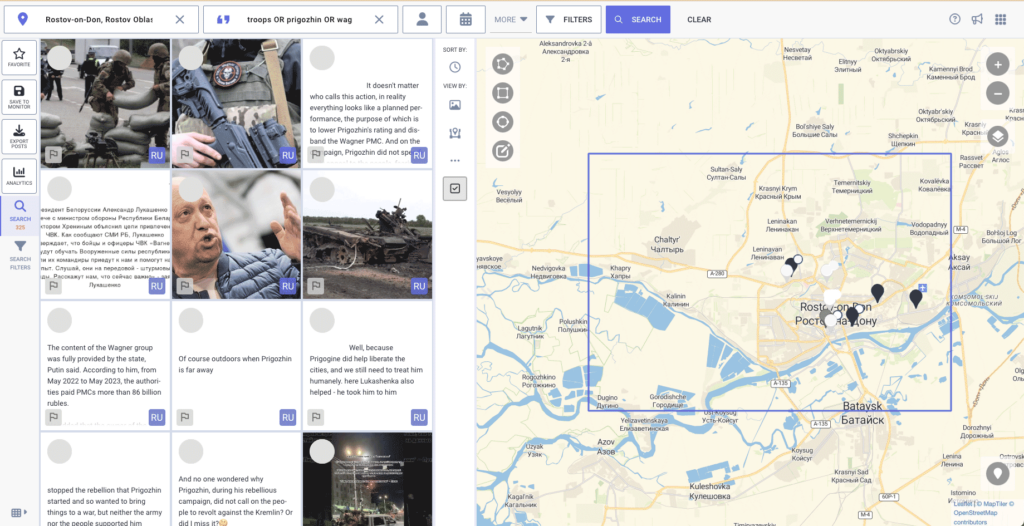Screen dimensions: 1024x526
Task: Click the Chaltyr' label on the map
Action: pyautogui.click(x=667, y=244)
